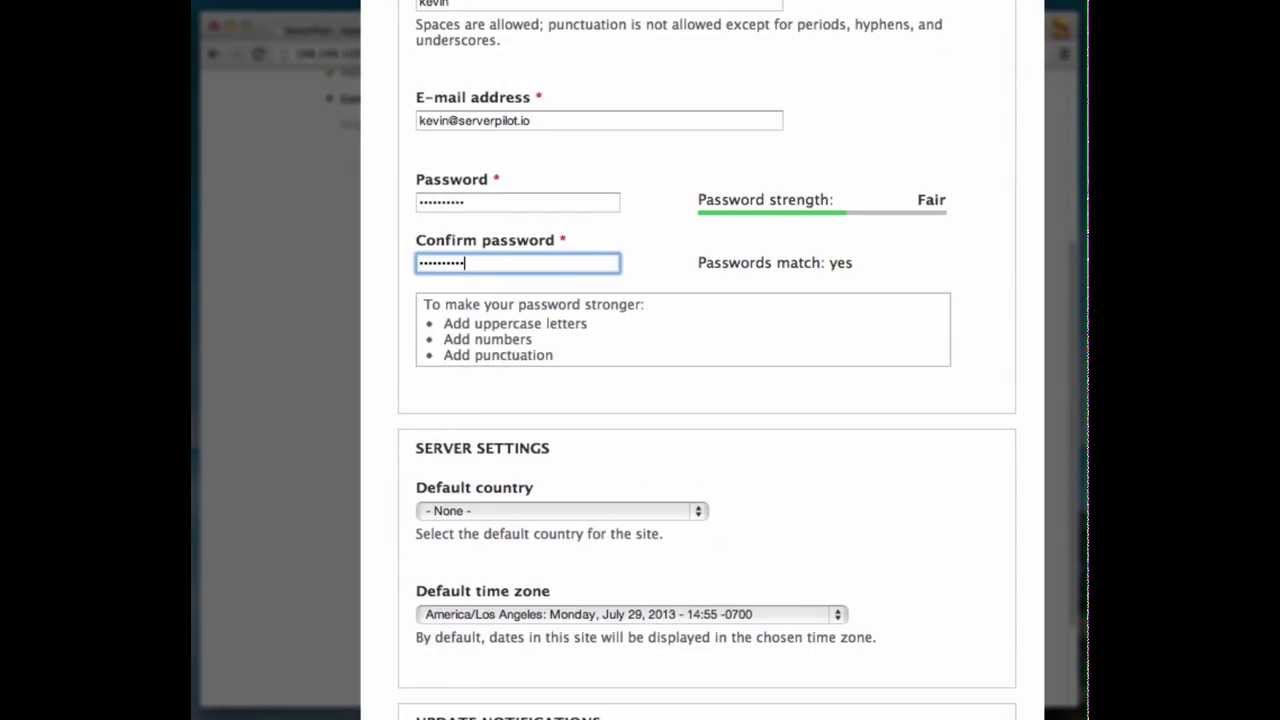
Task: Click the red window close button
Action: [x=214, y=27]
